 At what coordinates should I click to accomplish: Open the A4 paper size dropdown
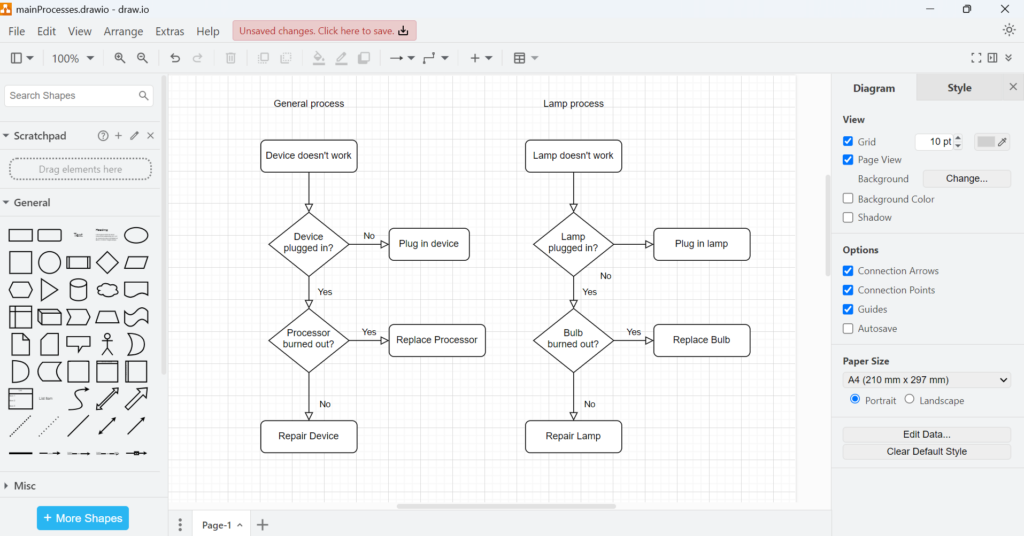coord(927,380)
